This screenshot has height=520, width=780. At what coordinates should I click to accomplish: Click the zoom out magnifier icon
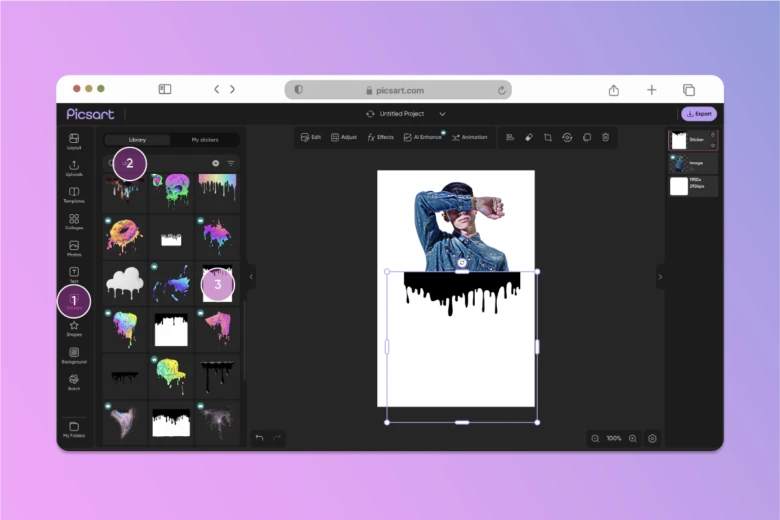click(x=596, y=438)
